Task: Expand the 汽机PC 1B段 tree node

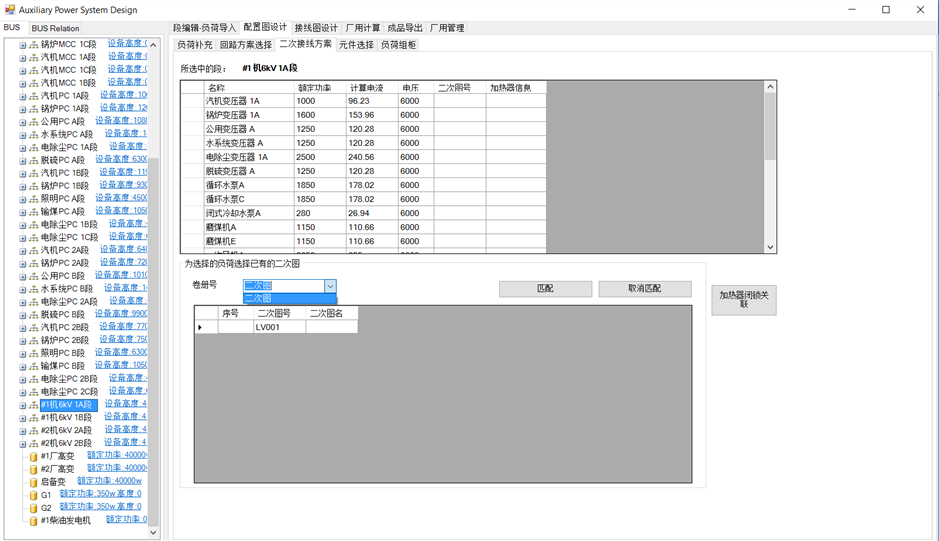Action: click(23, 174)
